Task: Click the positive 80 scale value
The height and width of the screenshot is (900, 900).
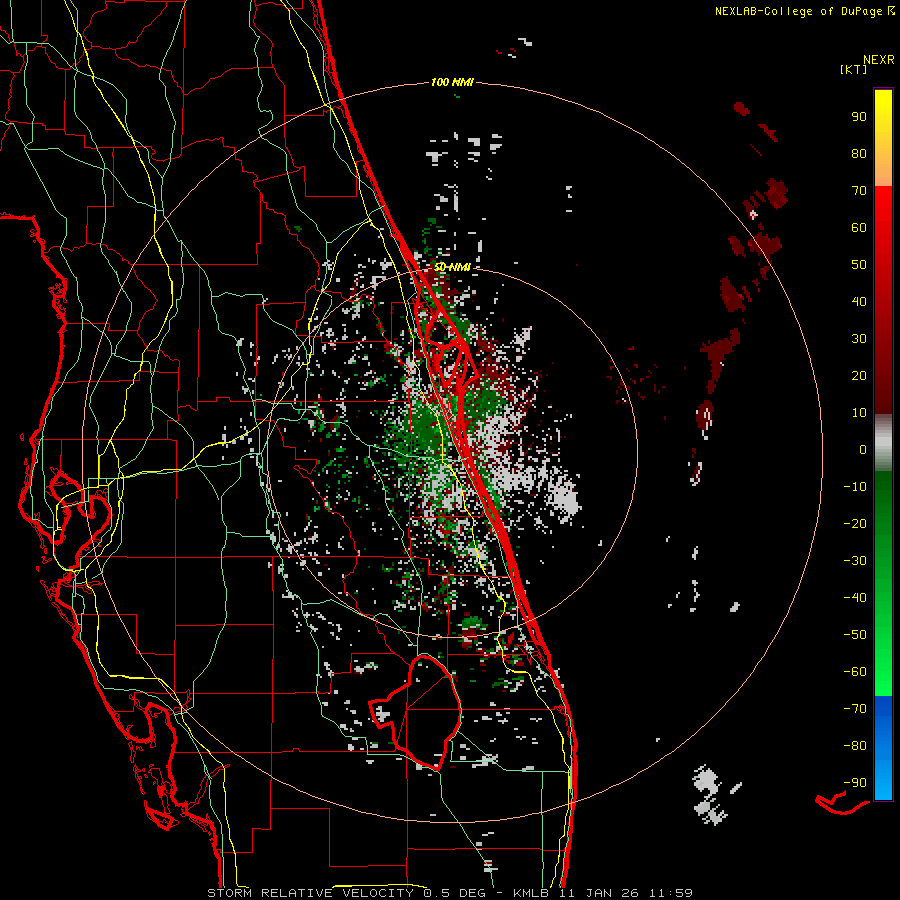Action: (x=859, y=153)
